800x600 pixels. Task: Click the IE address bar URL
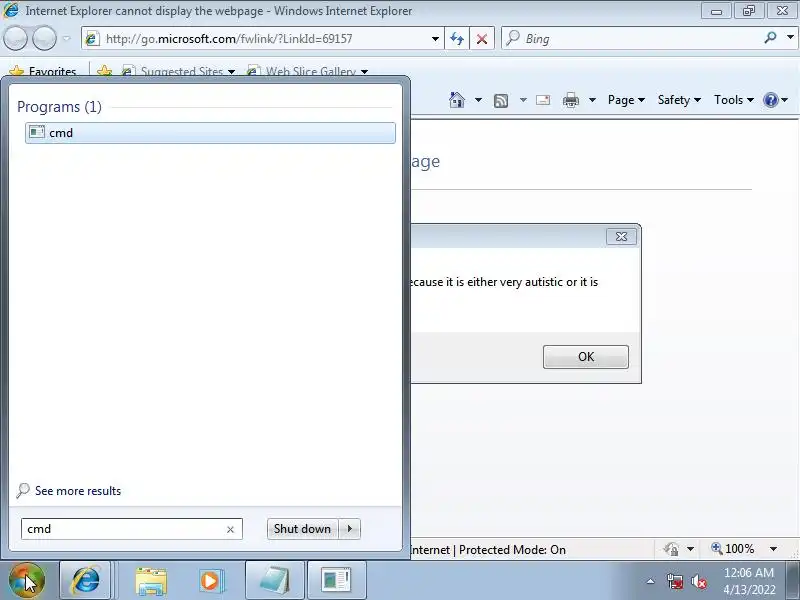pyautogui.click(x=229, y=39)
